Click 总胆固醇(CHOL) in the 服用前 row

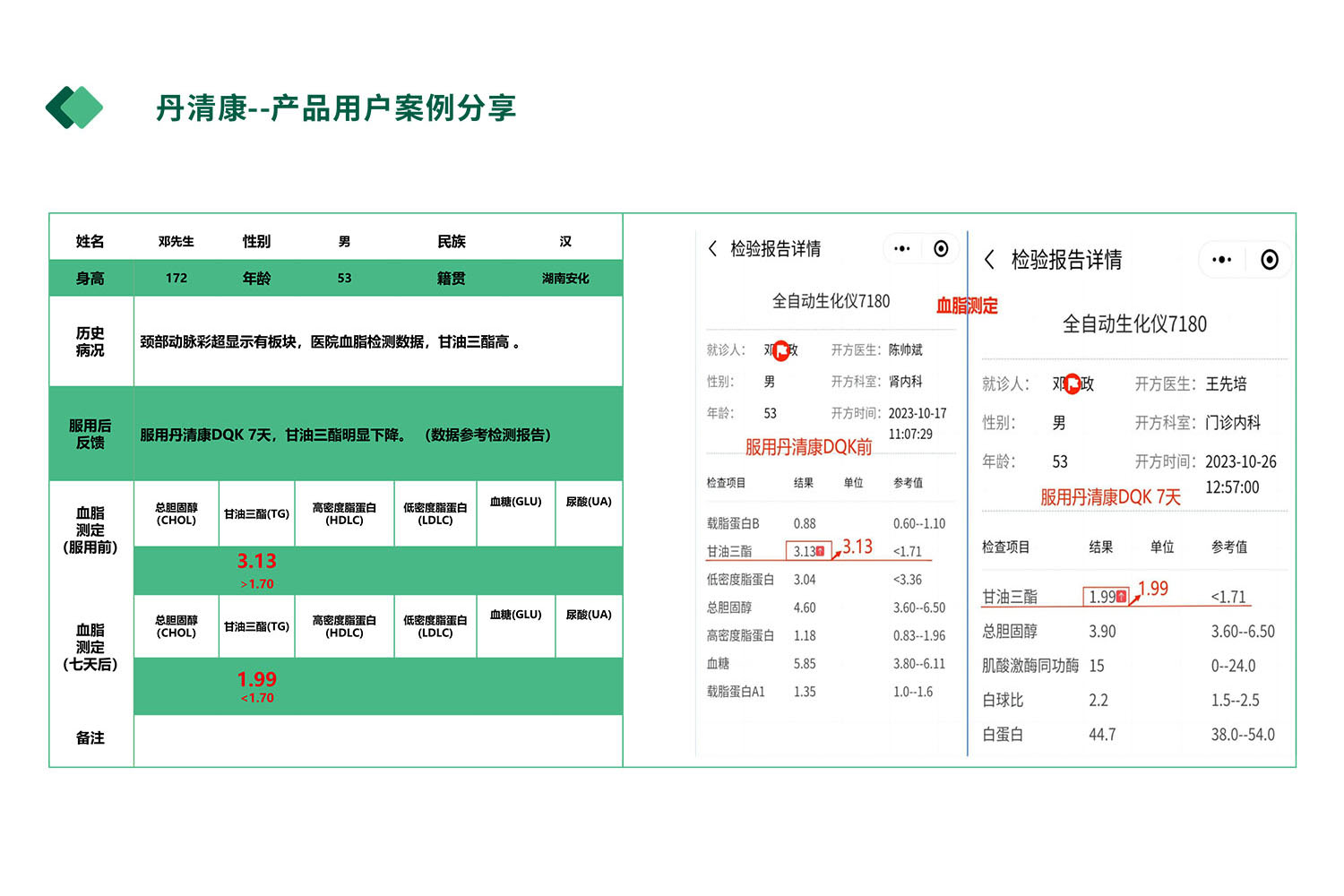pyautogui.click(x=177, y=513)
